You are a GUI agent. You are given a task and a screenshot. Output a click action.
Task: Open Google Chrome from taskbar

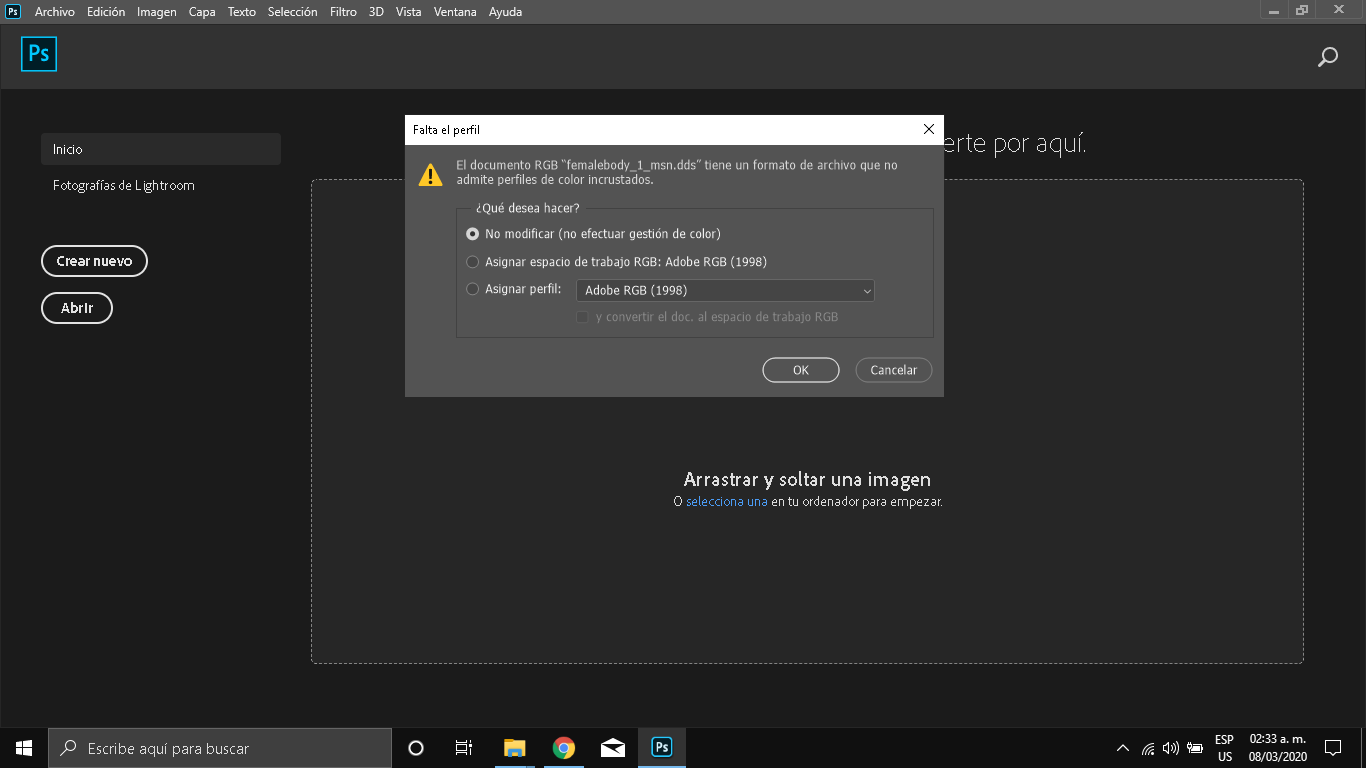click(564, 748)
